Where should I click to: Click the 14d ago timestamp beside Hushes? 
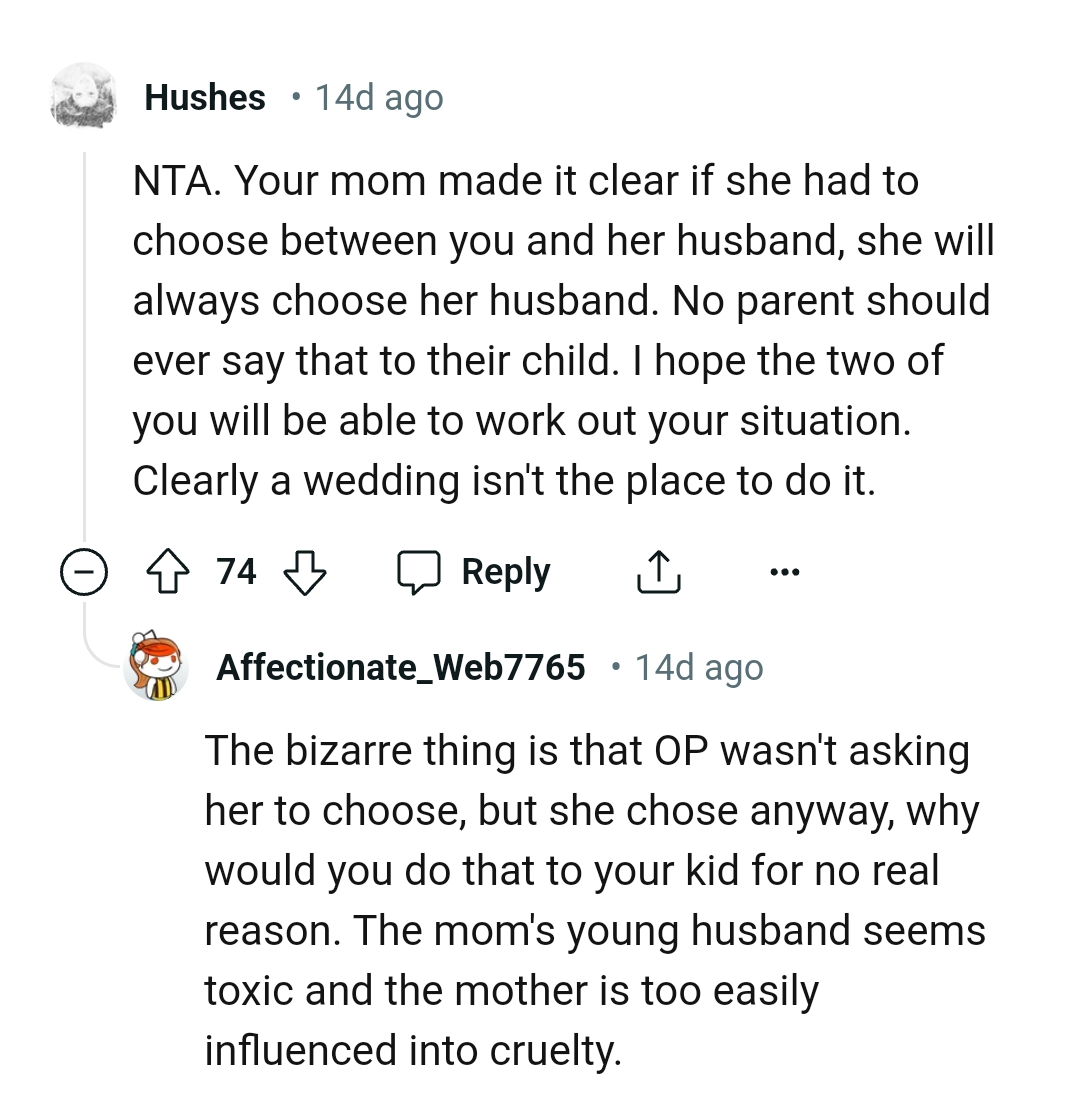[x=379, y=98]
